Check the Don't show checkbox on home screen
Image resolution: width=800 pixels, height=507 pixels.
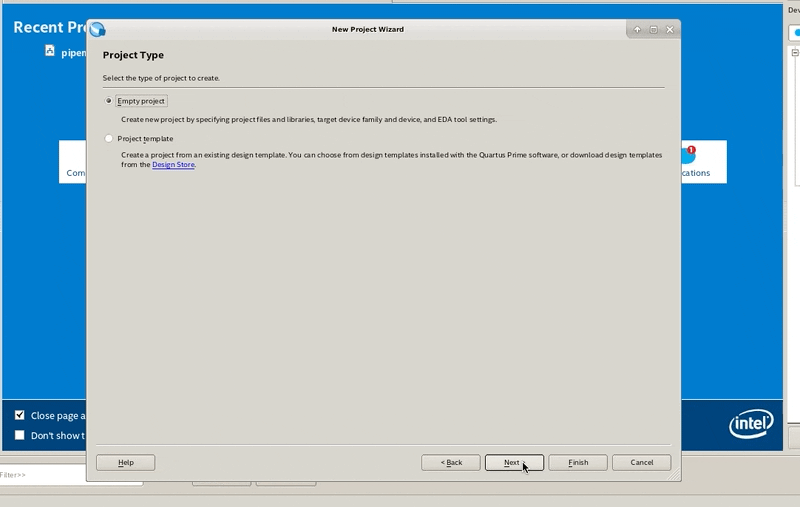(19, 435)
